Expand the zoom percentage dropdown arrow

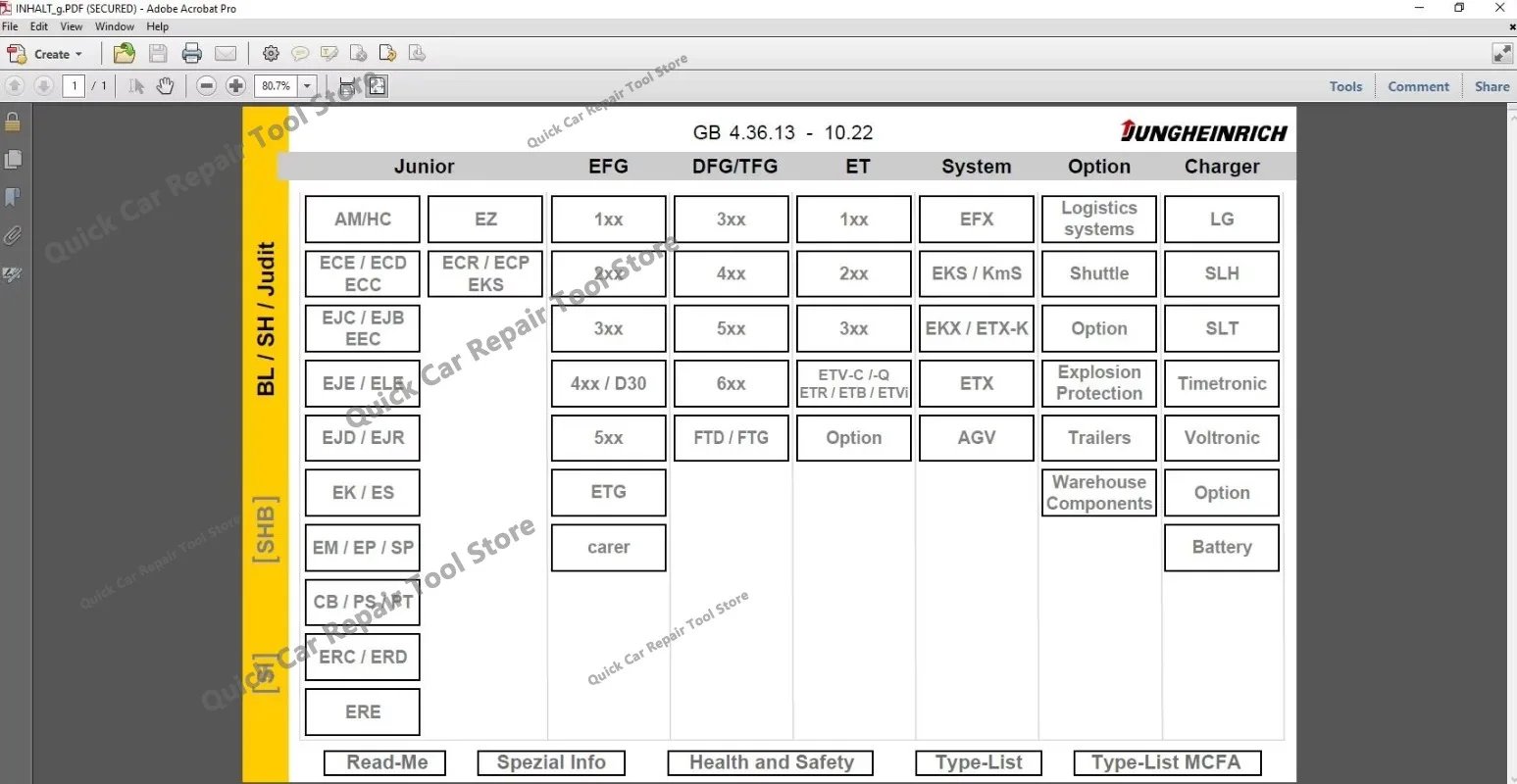point(308,86)
